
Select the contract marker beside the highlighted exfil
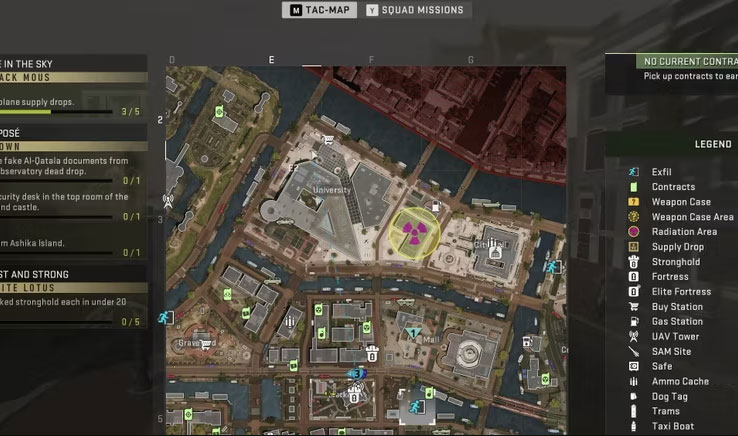click(429, 393)
